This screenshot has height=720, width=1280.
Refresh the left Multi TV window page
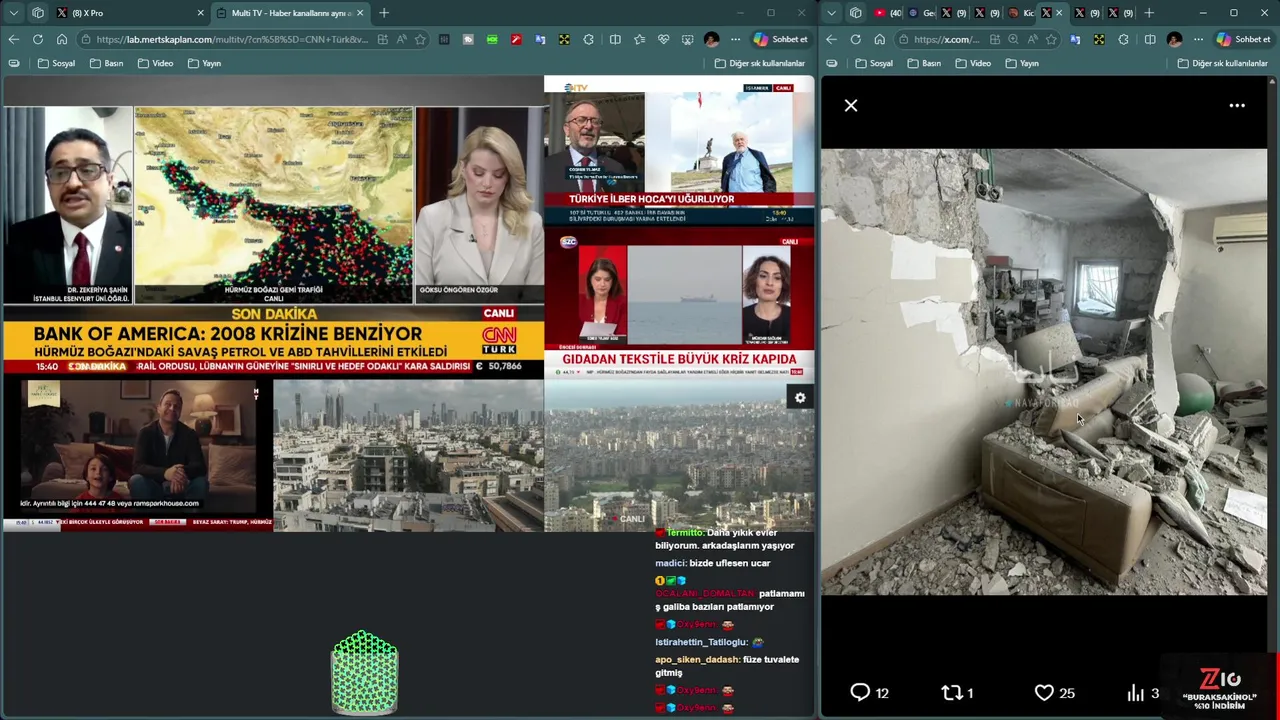pos(38,39)
